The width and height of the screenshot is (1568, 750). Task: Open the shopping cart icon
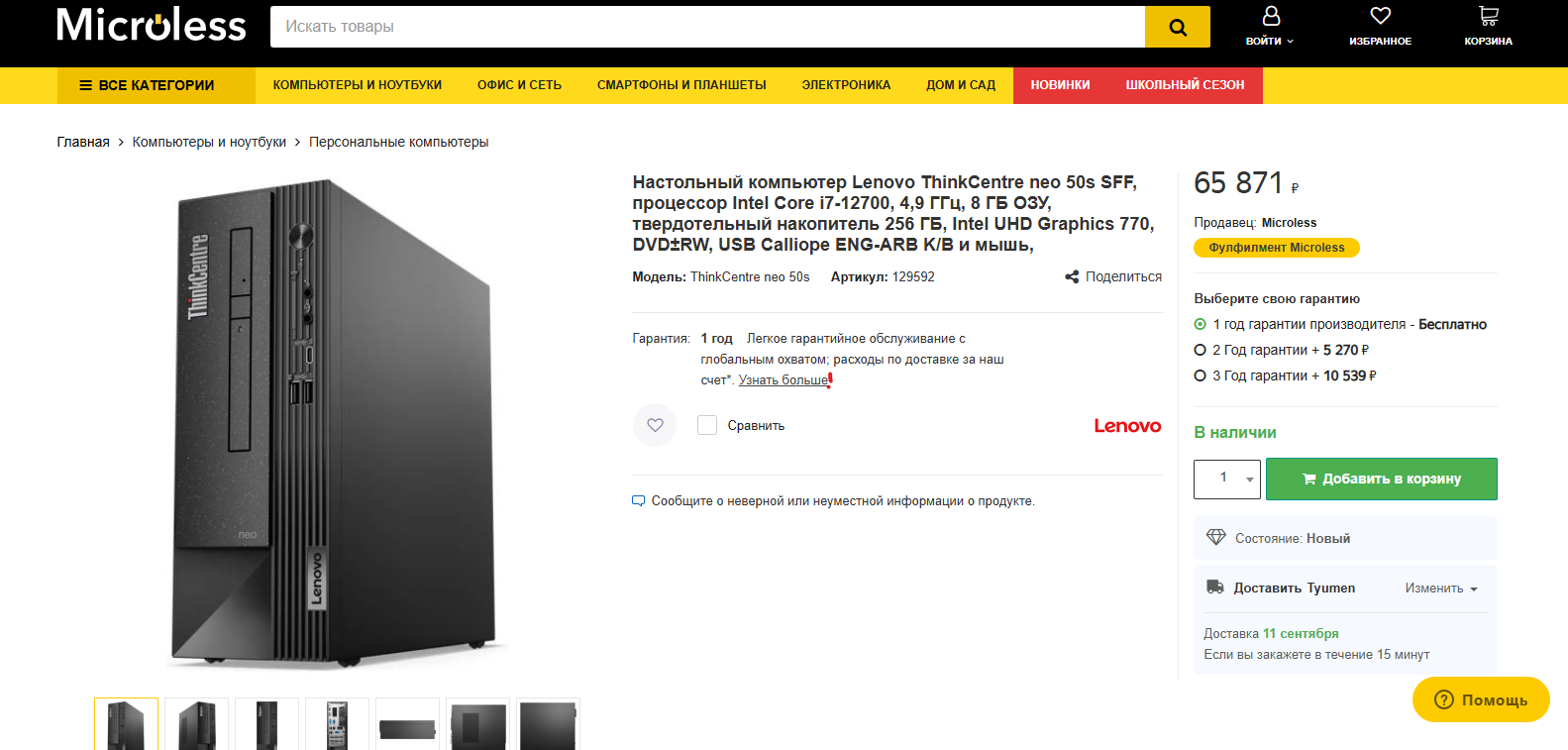pos(1488,16)
